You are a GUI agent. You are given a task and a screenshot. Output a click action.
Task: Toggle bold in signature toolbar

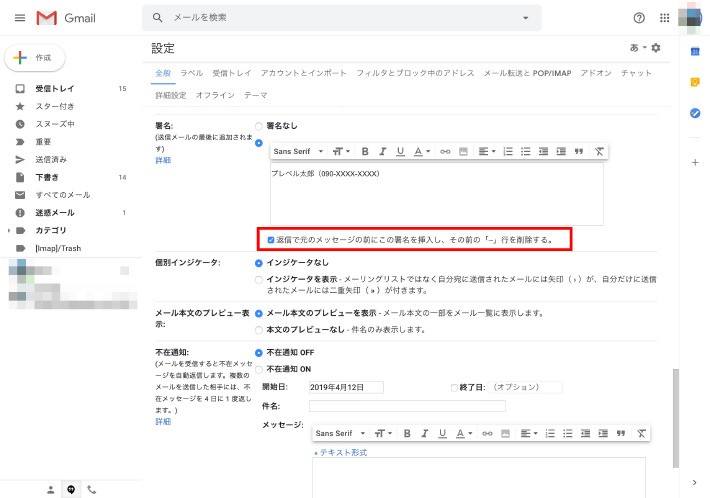pyautogui.click(x=365, y=151)
